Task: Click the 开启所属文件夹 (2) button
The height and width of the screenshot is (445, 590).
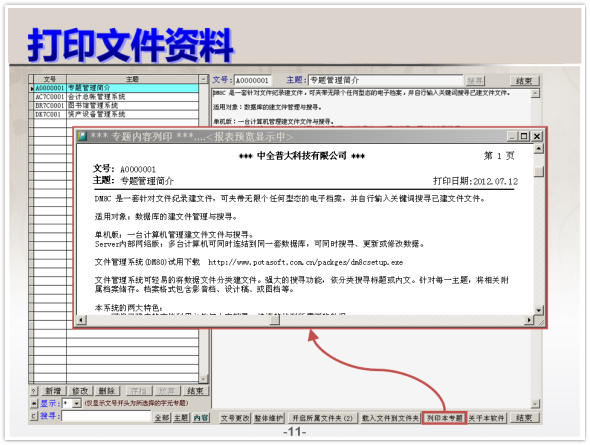Action: (x=322, y=418)
